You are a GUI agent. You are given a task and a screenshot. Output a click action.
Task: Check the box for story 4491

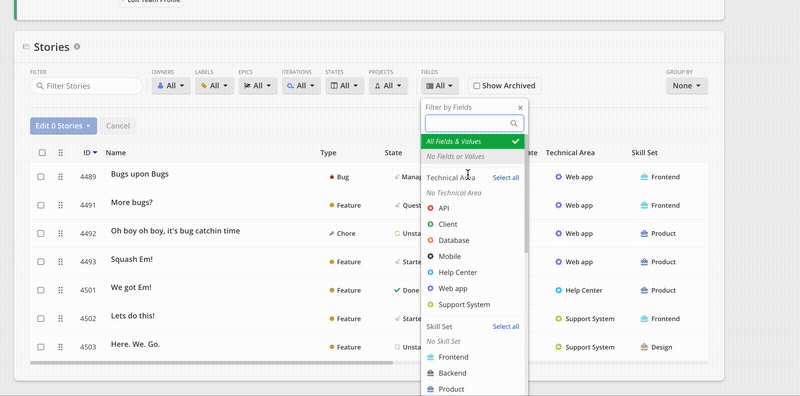pyautogui.click(x=41, y=205)
